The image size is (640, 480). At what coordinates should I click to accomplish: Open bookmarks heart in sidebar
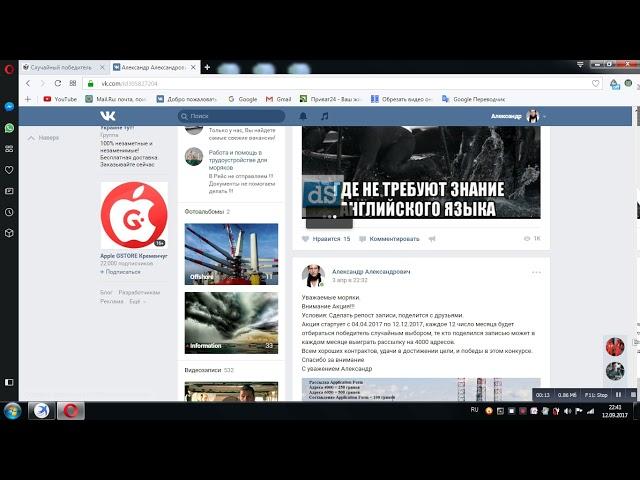pyautogui.click(x=9, y=170)
